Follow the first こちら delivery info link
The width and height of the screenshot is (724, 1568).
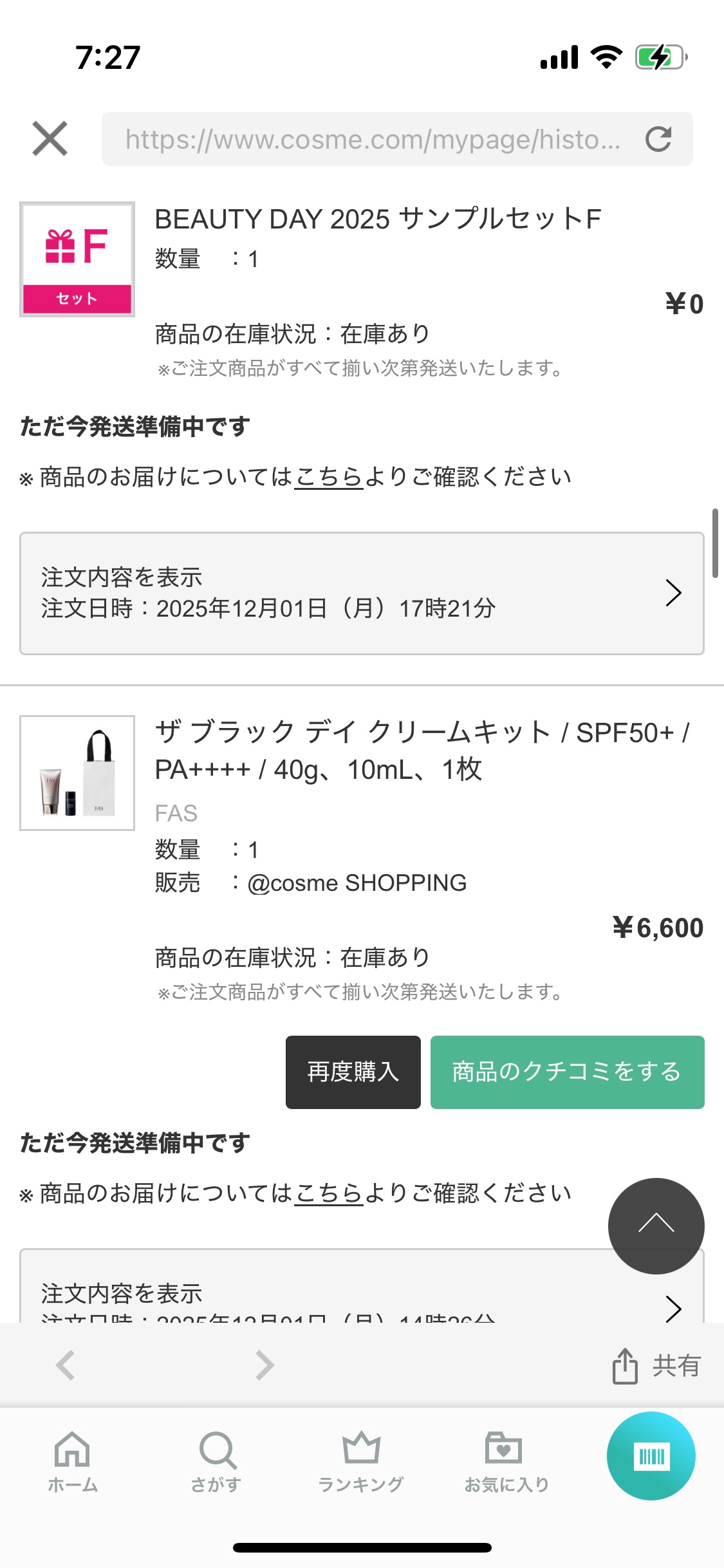329,477
